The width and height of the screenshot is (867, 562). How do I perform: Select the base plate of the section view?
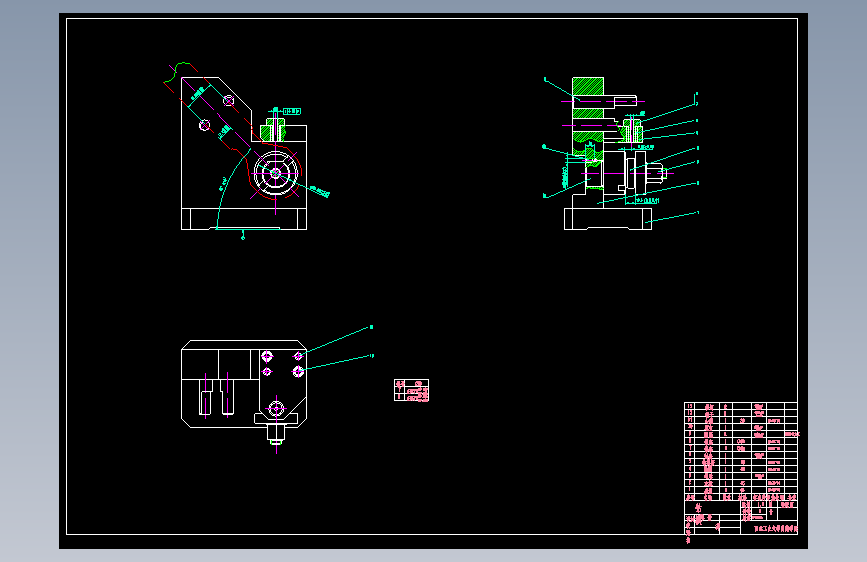click(x=608, y=218)
